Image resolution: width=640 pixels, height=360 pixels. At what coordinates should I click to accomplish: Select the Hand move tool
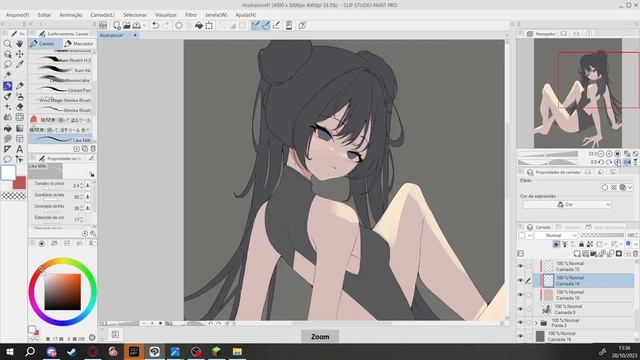click(x=19, y=44)
